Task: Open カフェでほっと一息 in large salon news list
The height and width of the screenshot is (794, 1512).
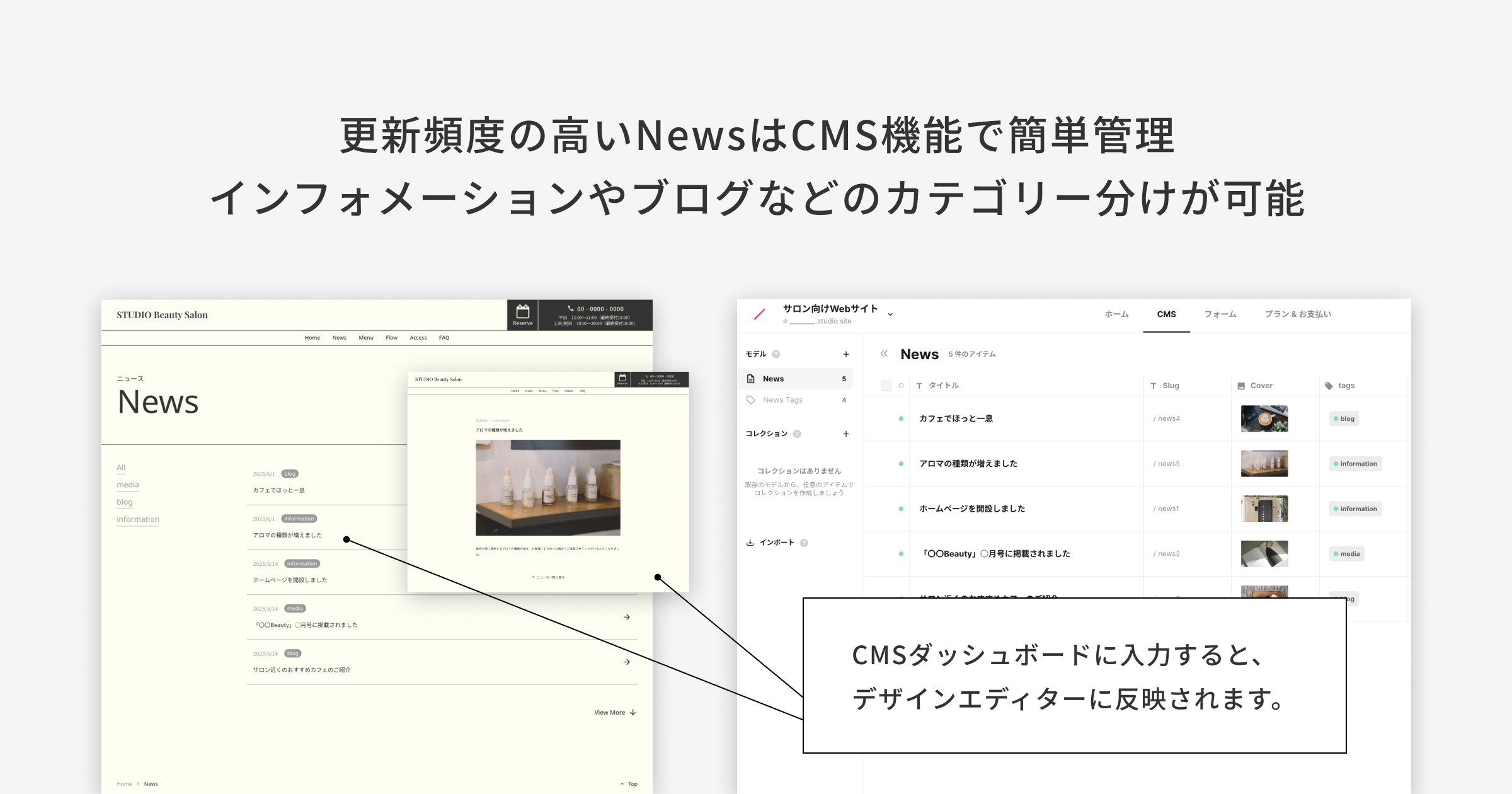Action: point(279,490)
